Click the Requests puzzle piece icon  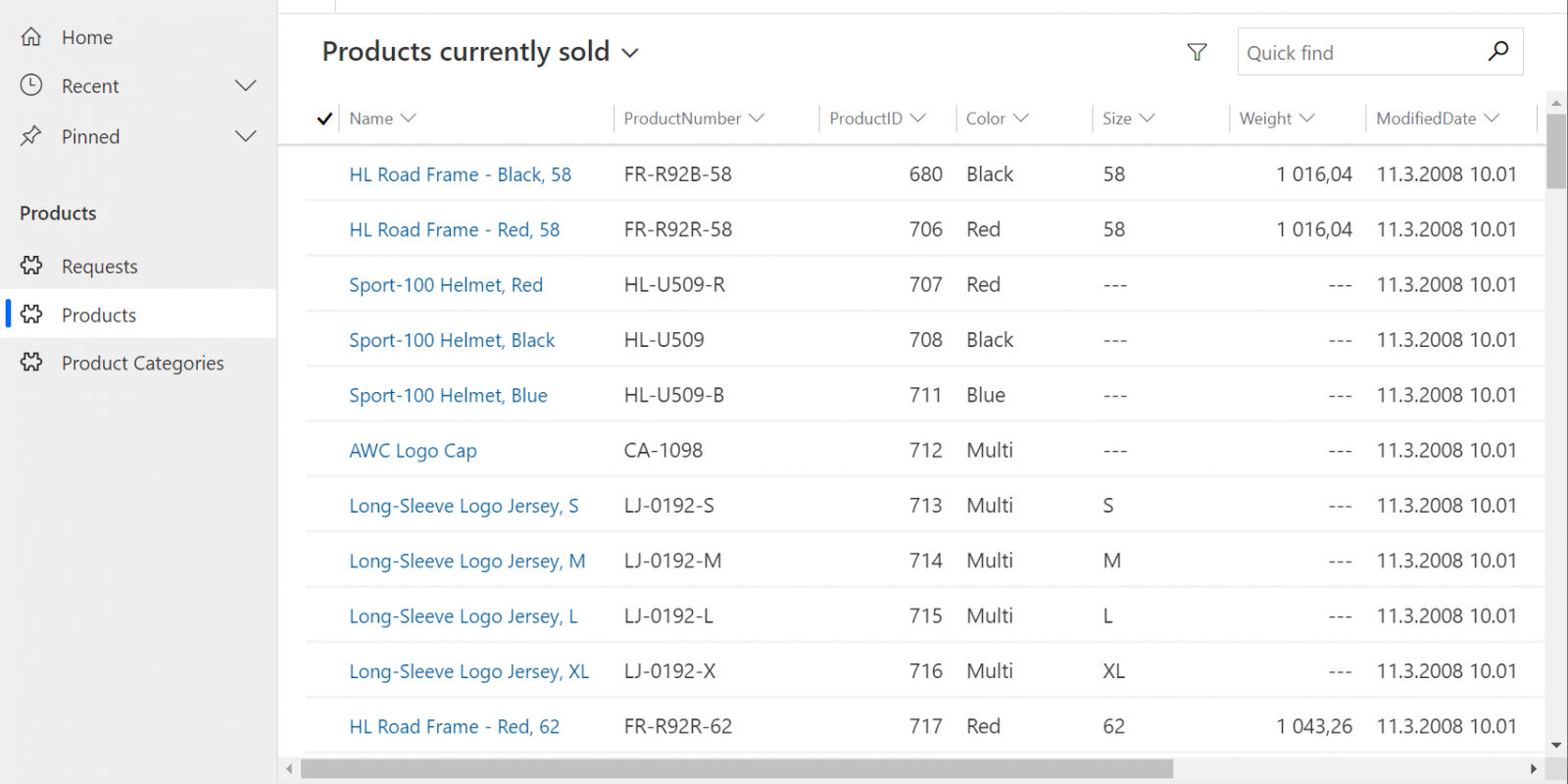(x=31, y=266)
